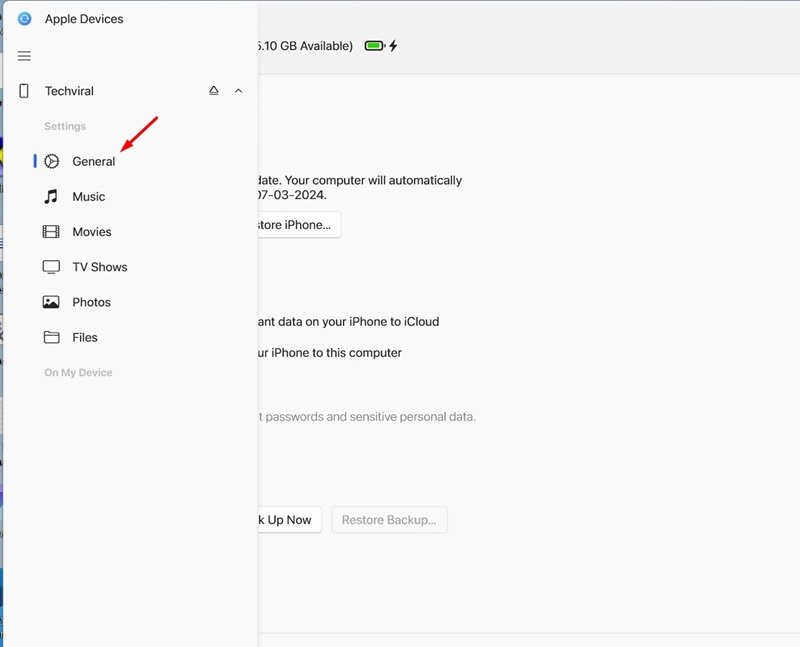Click the TV Shows monitor icon
800x647 pixels.
click(51, 267)
